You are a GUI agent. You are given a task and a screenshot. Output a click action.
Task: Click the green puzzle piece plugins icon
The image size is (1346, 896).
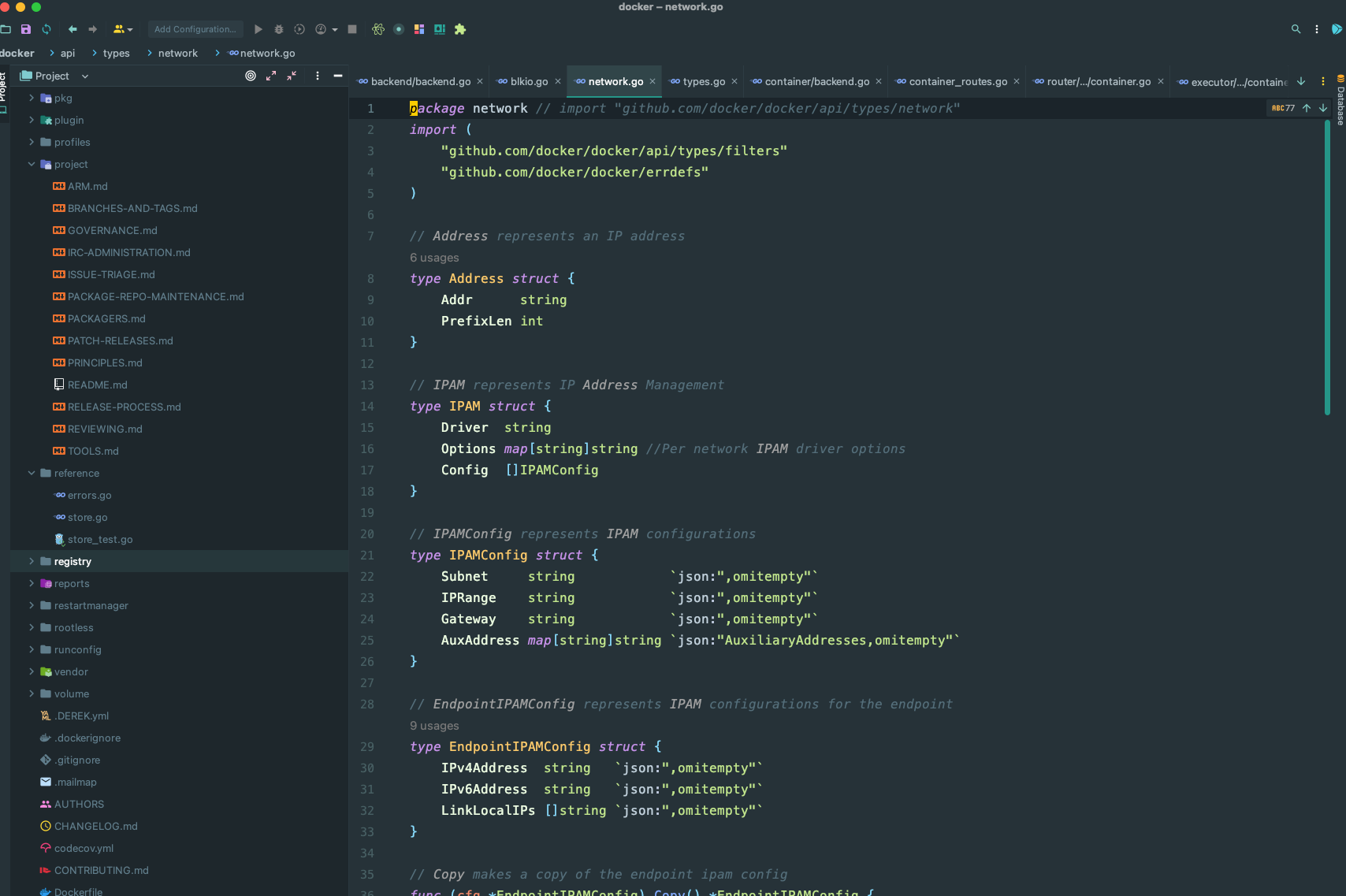tap(460, 29)
